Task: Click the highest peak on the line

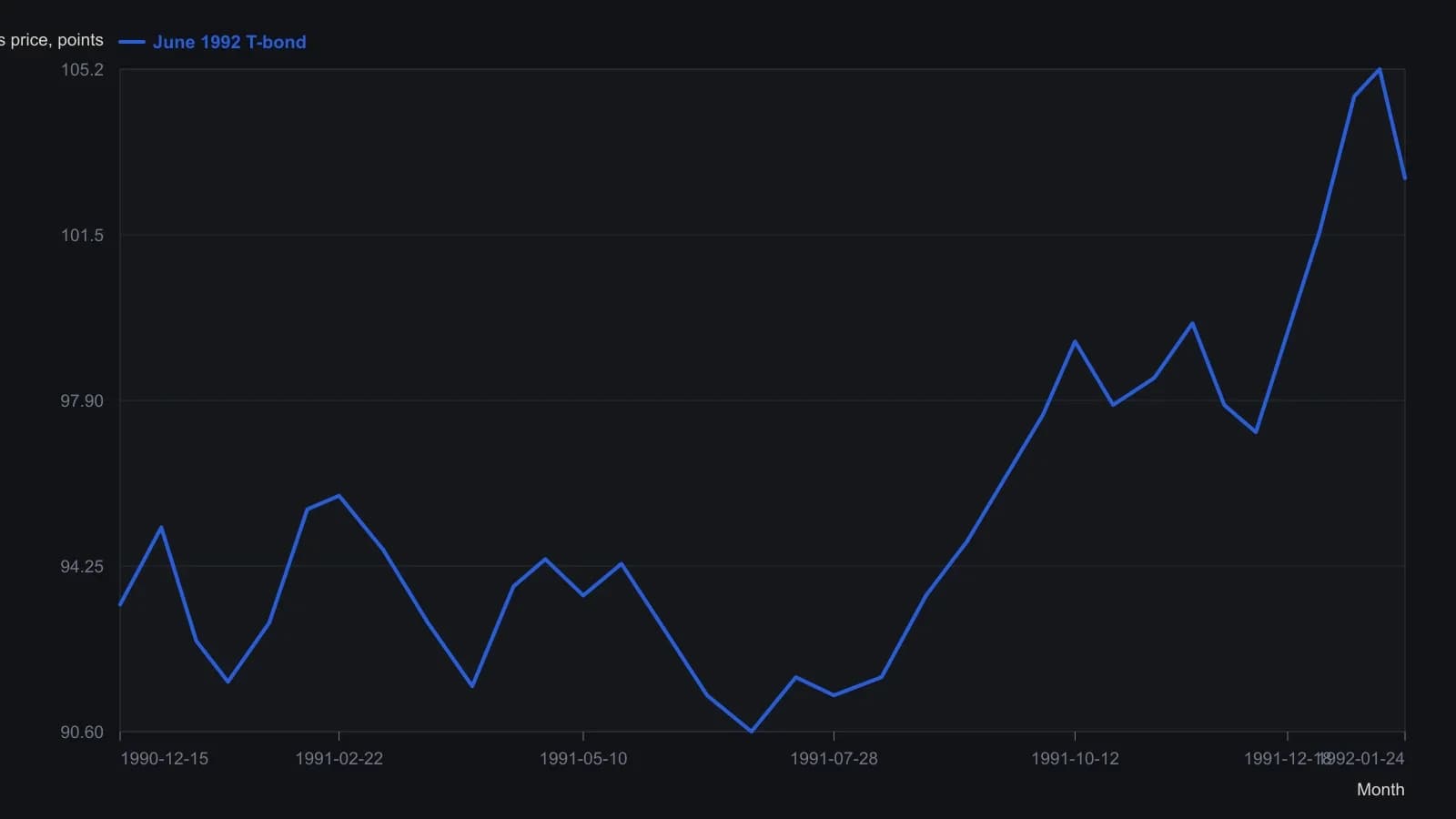Action: pos(1380,69)
